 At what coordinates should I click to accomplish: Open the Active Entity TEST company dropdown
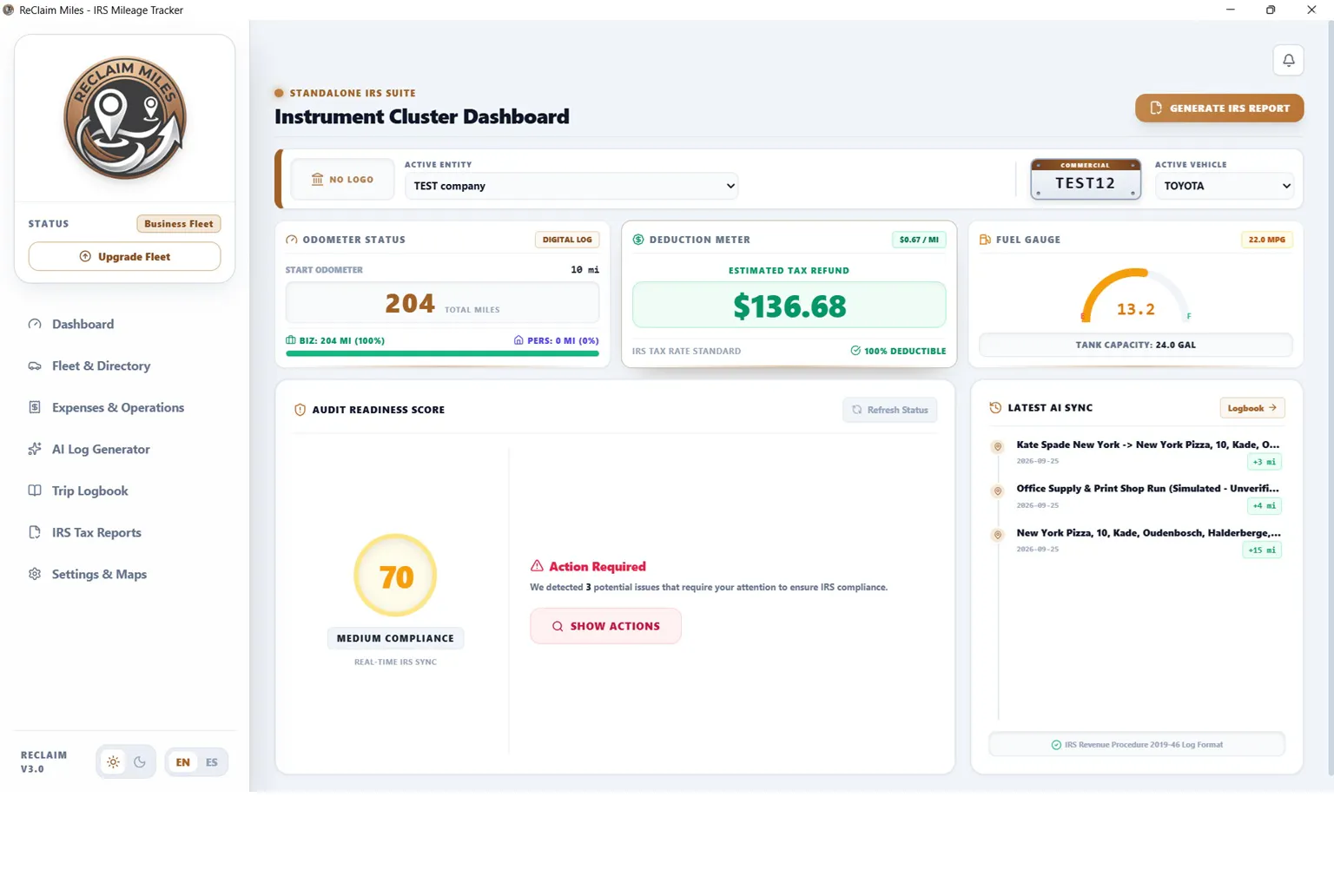571,186
